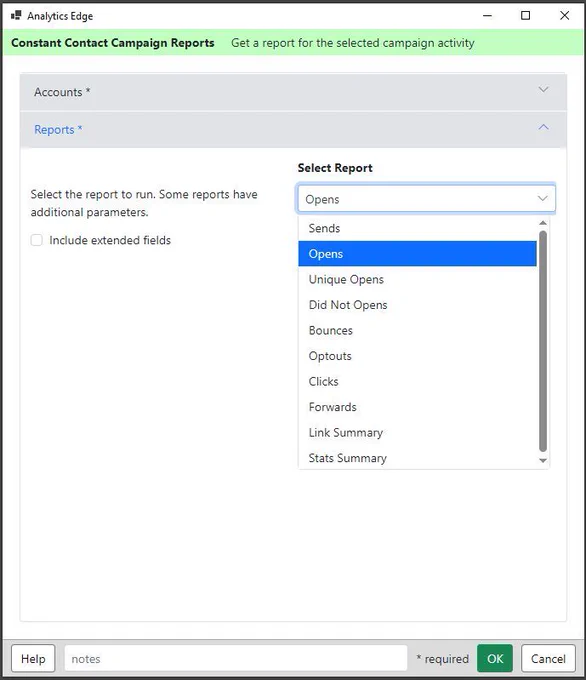Choose Did Not Opens report option
This screenshot has height=680, width=586.
point(417,305)
